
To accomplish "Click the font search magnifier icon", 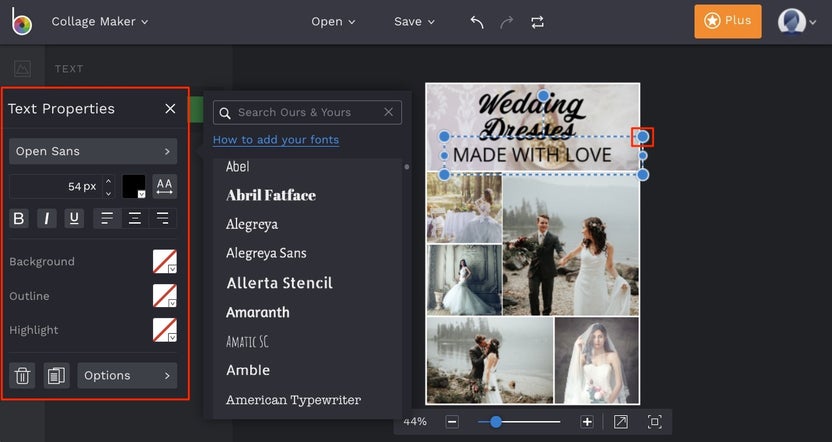I will click(x=225, y=113).
